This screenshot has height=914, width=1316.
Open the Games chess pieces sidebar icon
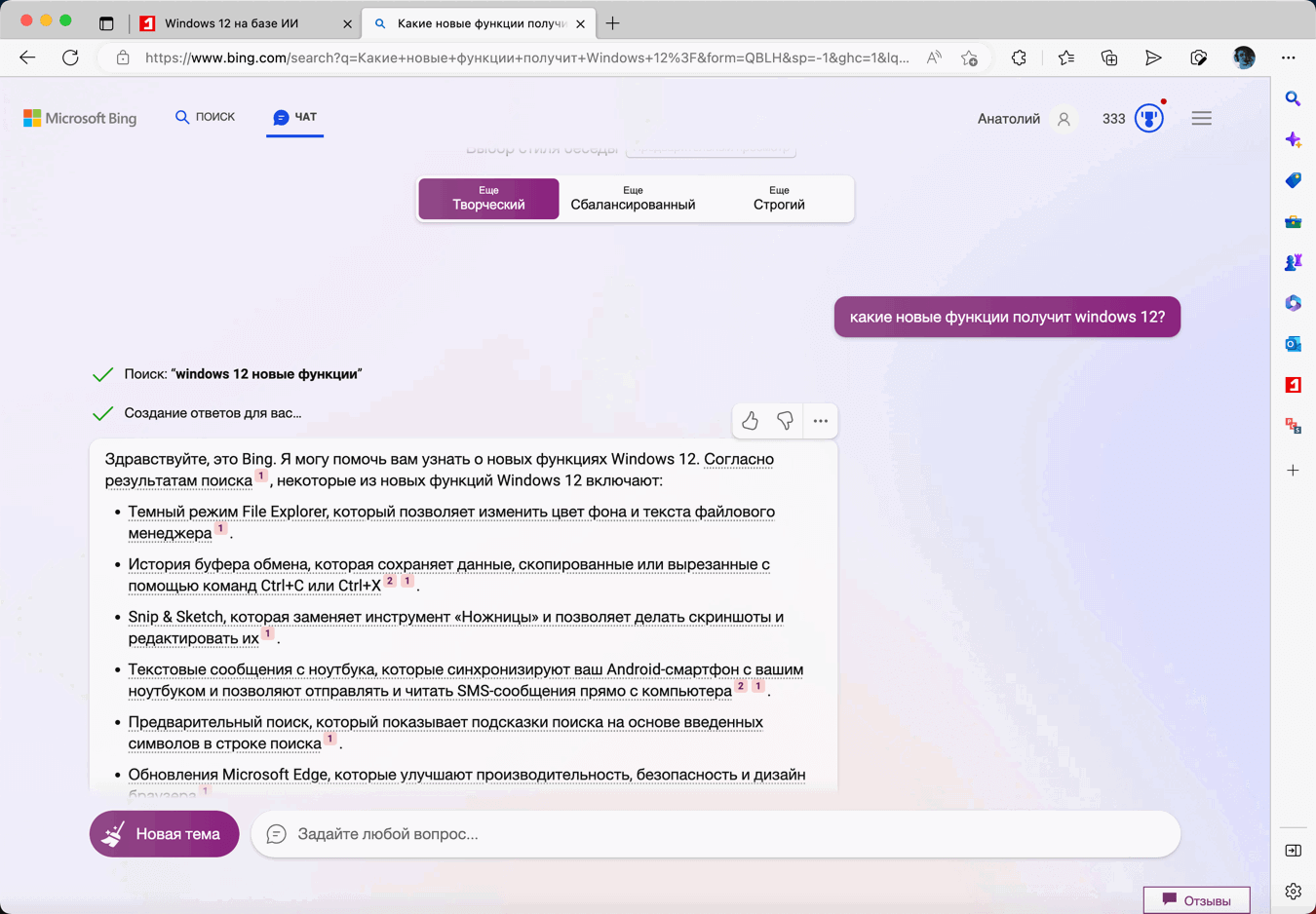1293,263
